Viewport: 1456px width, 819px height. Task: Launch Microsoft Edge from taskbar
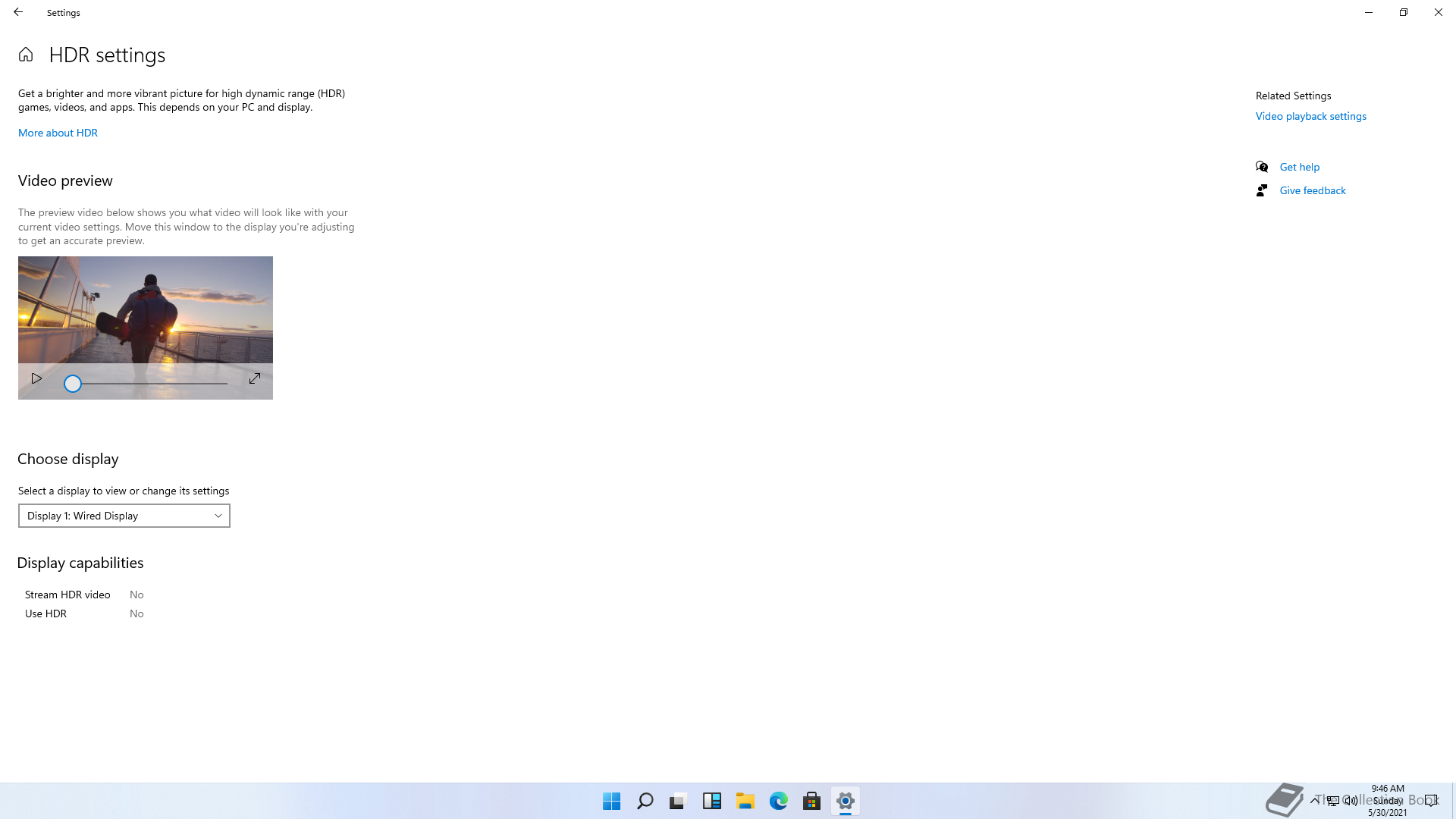pos(779,801)
